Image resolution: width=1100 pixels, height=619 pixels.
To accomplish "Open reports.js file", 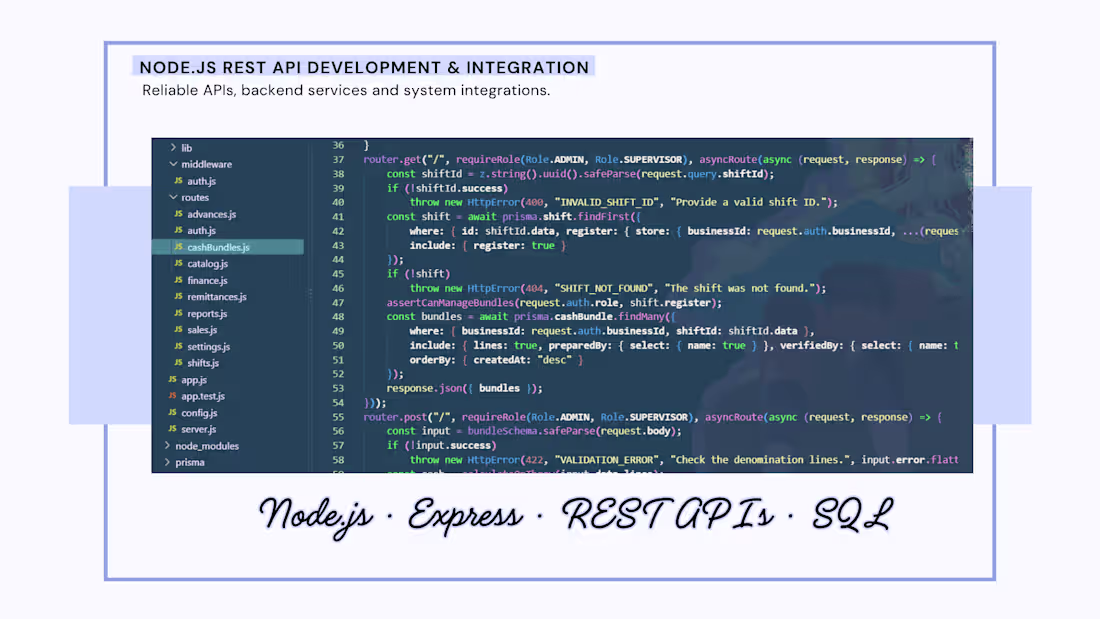I will pyautogui.click(x=207, y=314).
